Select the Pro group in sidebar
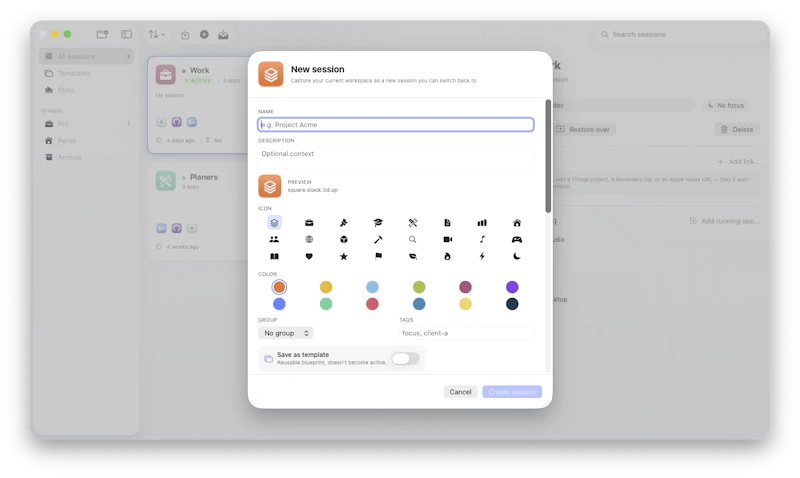 (x=86, y=123)
